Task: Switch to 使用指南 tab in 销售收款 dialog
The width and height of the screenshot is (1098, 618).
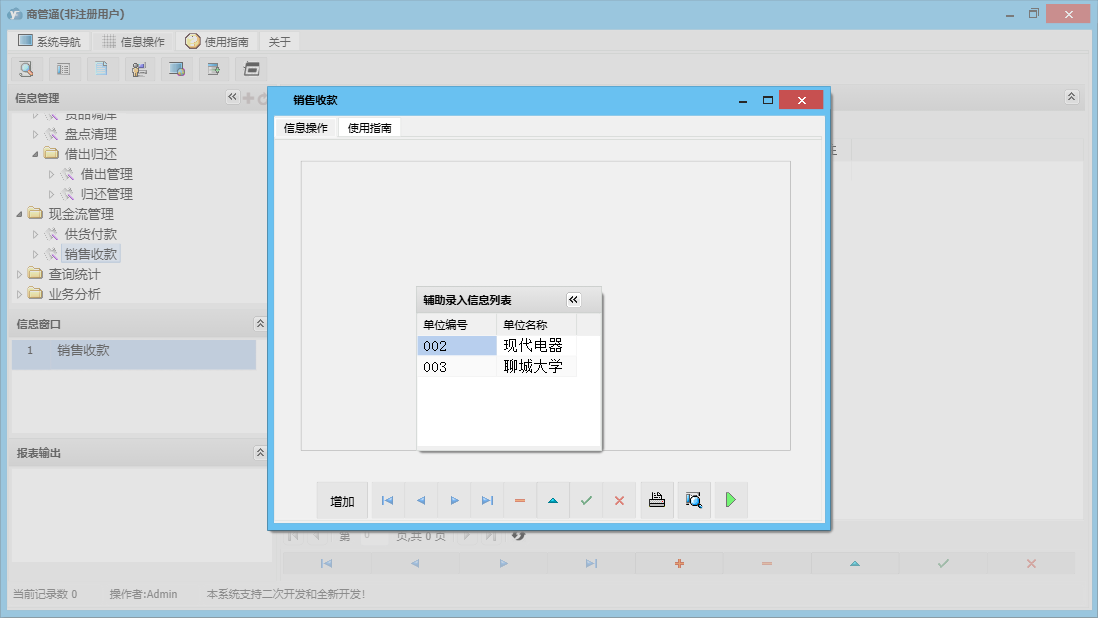Action: tap(370, 127)
